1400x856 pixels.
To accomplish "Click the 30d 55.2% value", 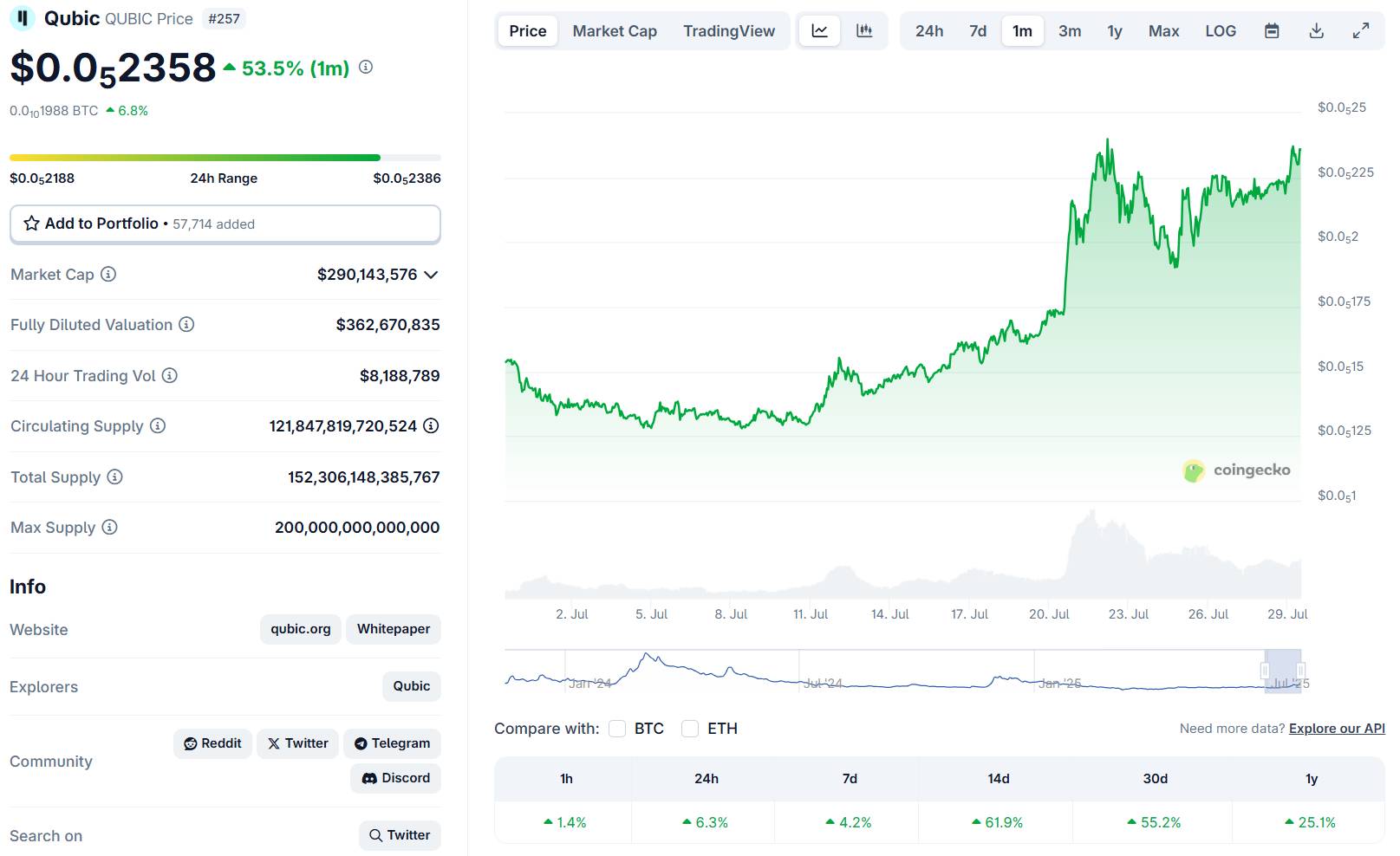I will (x=1155, y=822).
